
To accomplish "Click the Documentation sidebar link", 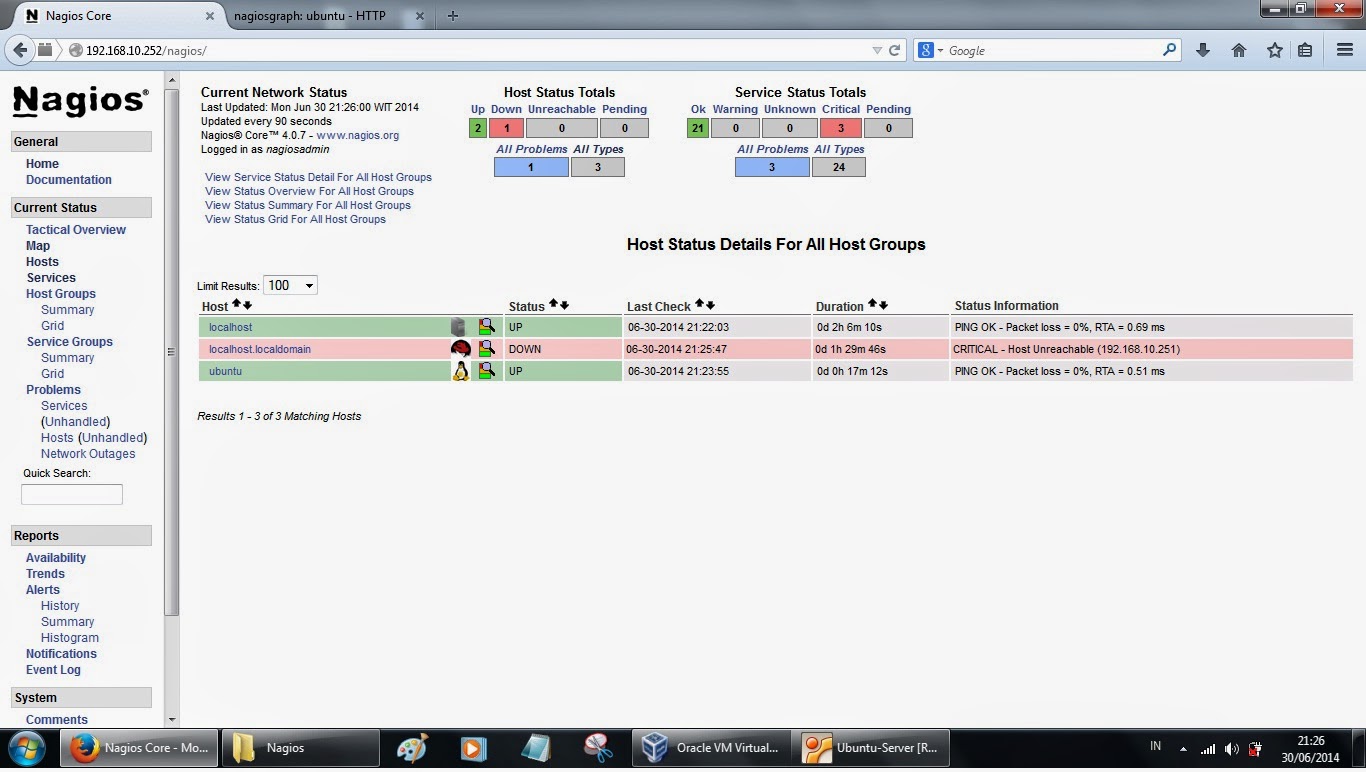I will [x=69, y=180].
